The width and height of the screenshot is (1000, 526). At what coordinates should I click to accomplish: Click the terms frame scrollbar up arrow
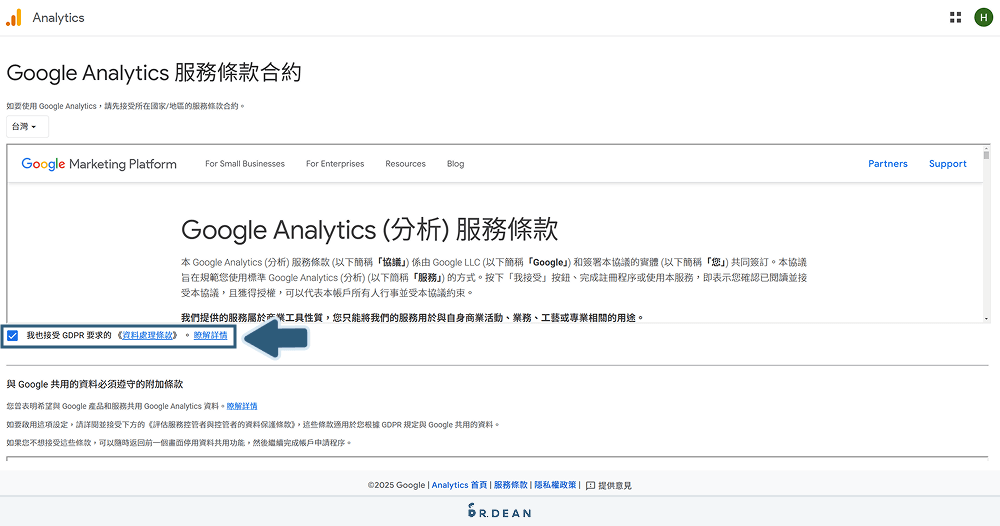click(x=987, y=149)
